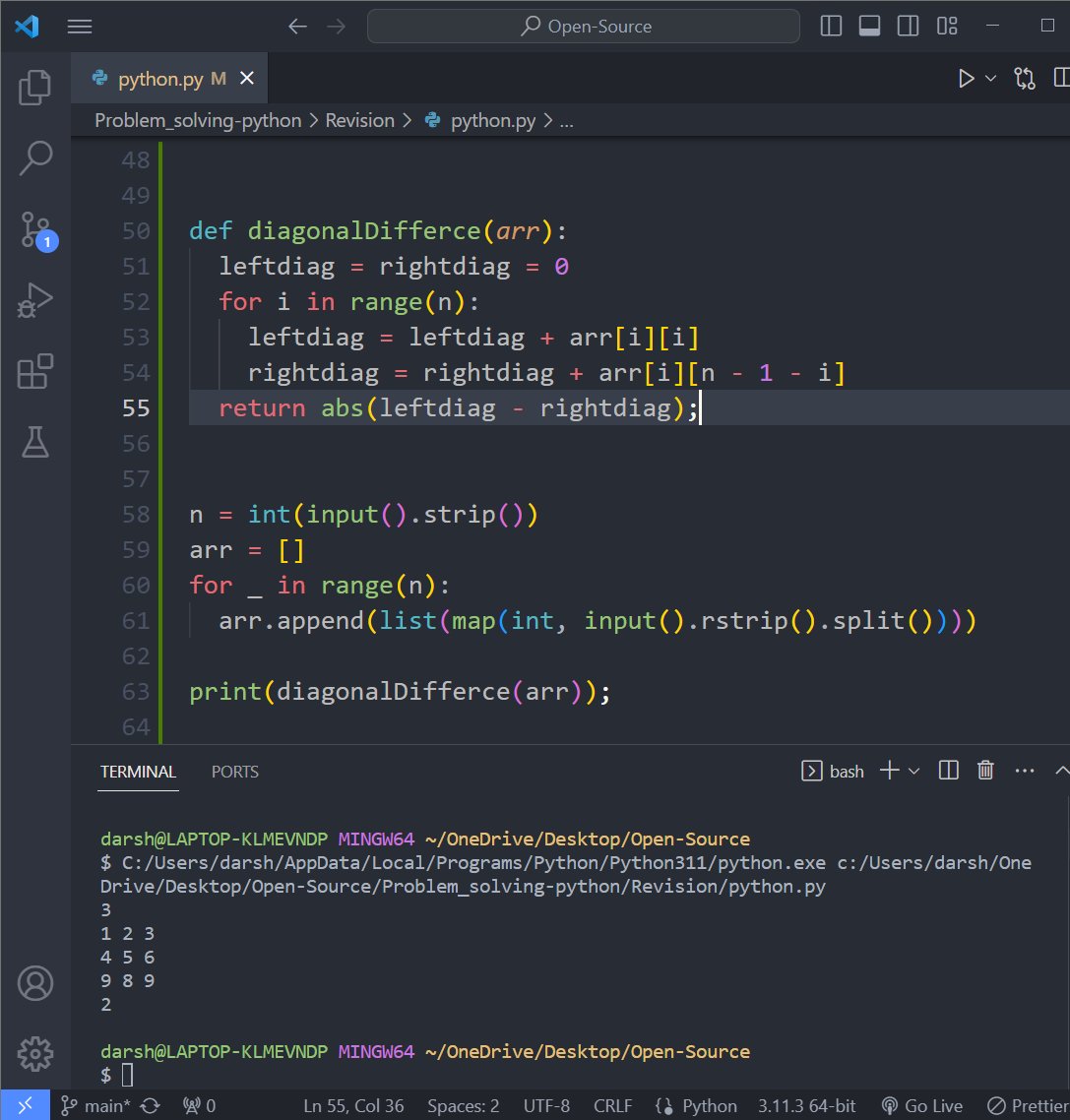Screen dimensions: 1070x1120
Task: Kill the terminal with trash icon
Action: click(985, 771)
